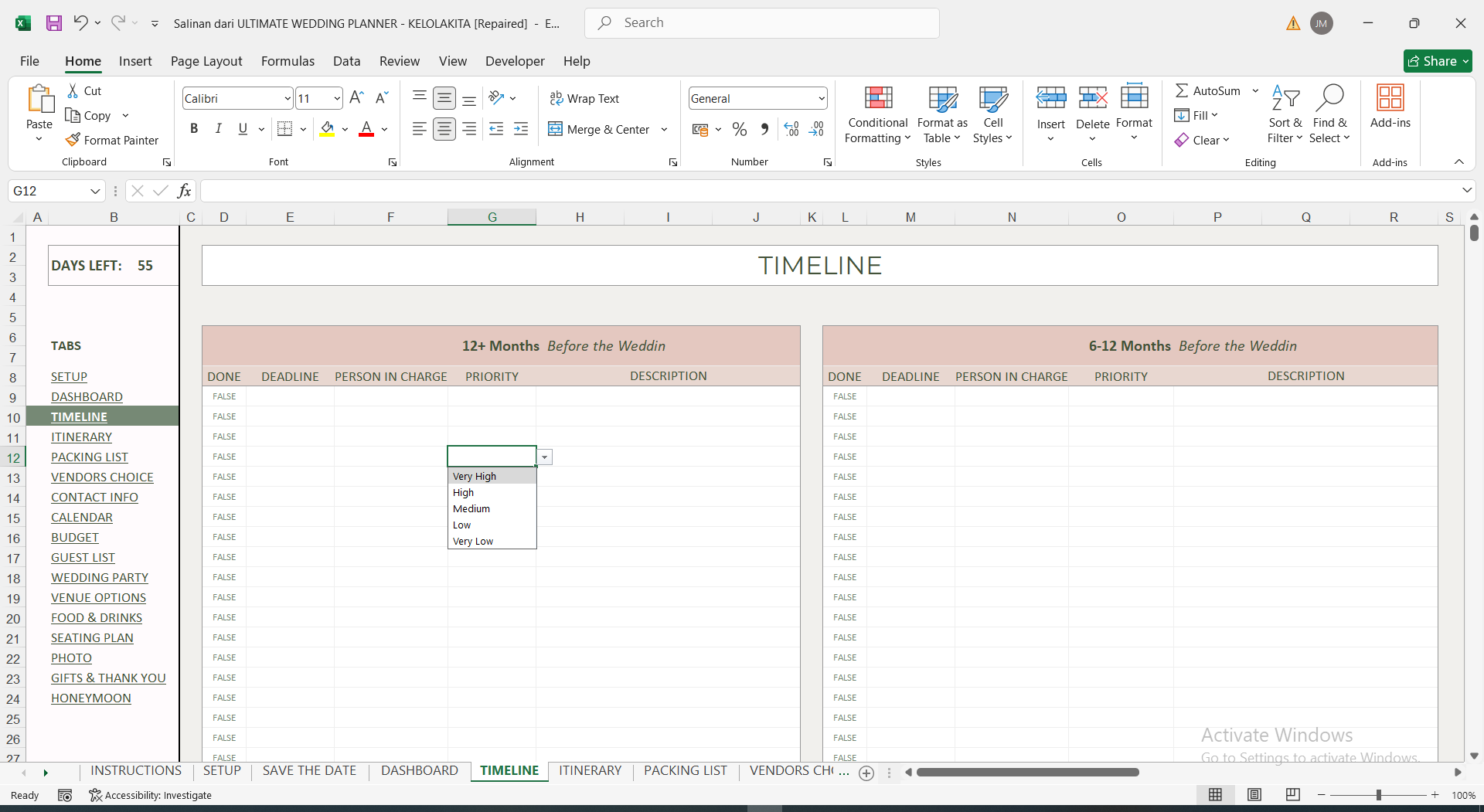This screenshot has height=812, width=1484.
Task: Expand the formula bar
Action: tap(1466, 191)
